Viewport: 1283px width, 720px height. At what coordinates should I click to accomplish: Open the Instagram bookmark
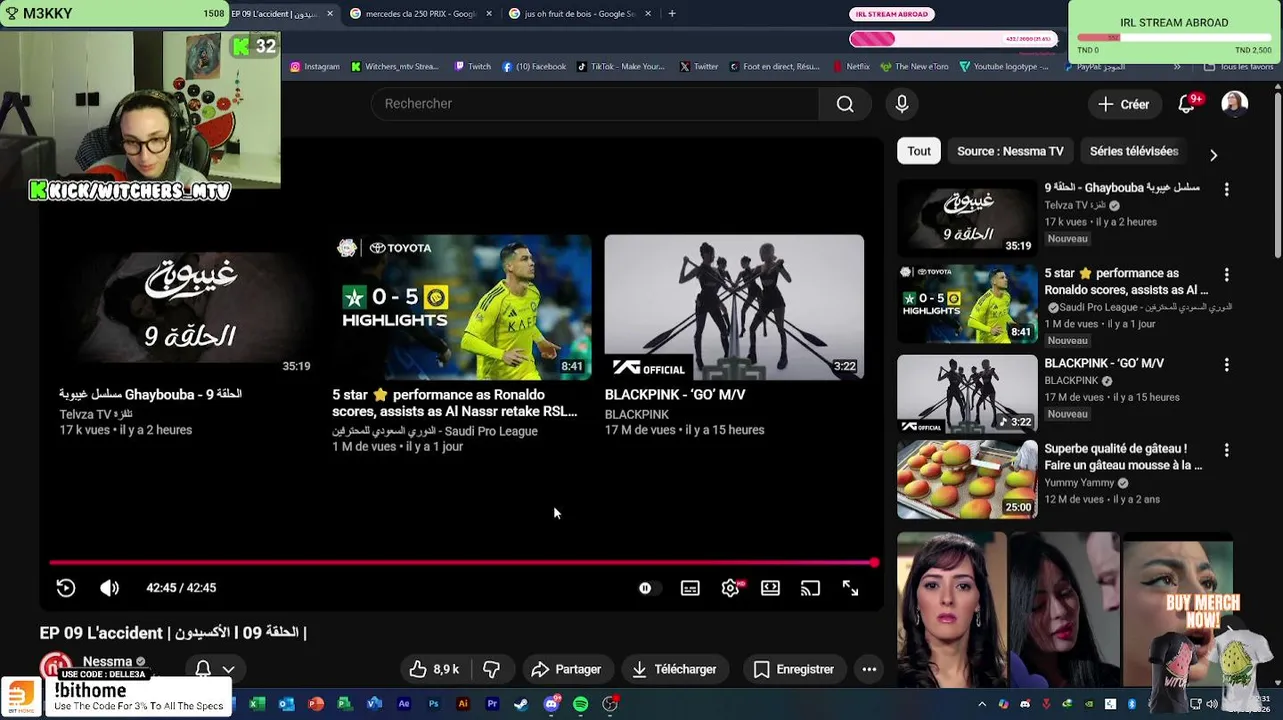(315, 67)
